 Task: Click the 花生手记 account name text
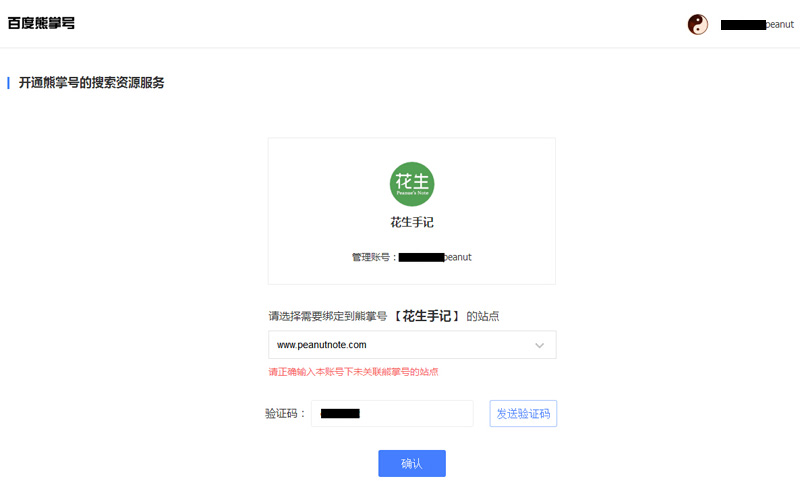(412, 222)
